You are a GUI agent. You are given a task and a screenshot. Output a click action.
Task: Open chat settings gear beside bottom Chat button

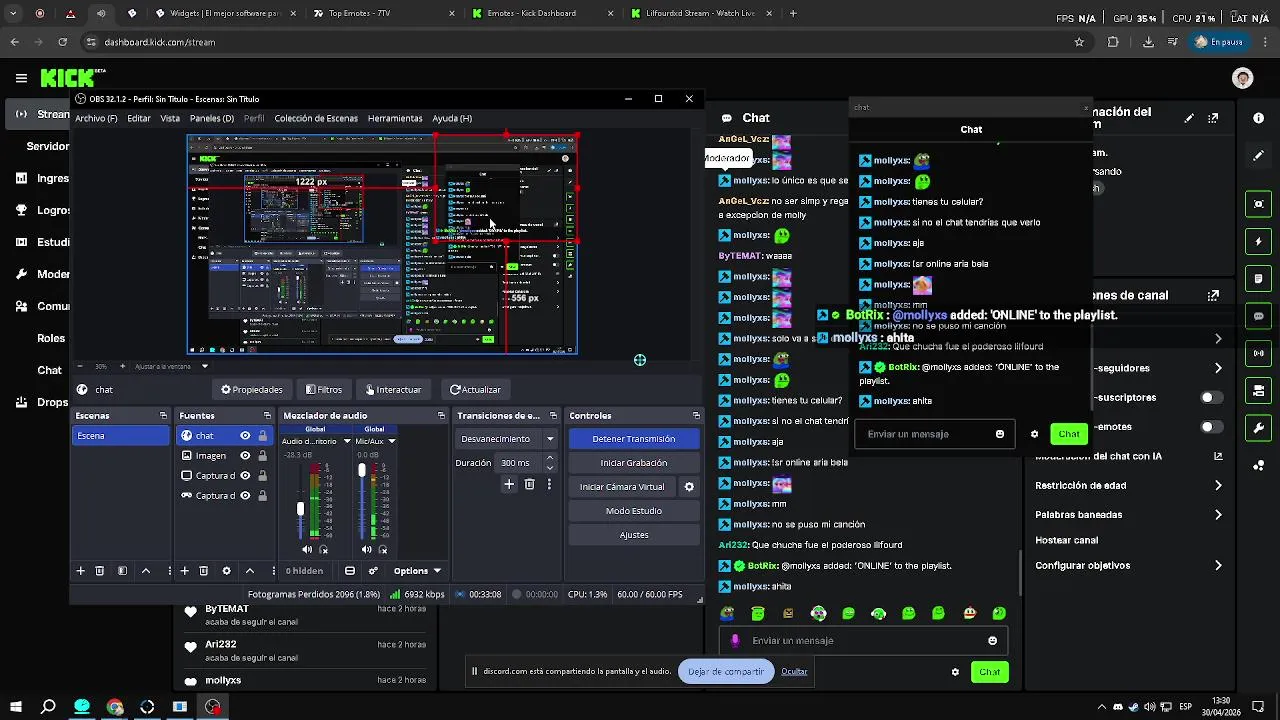[x=955, y=672]
